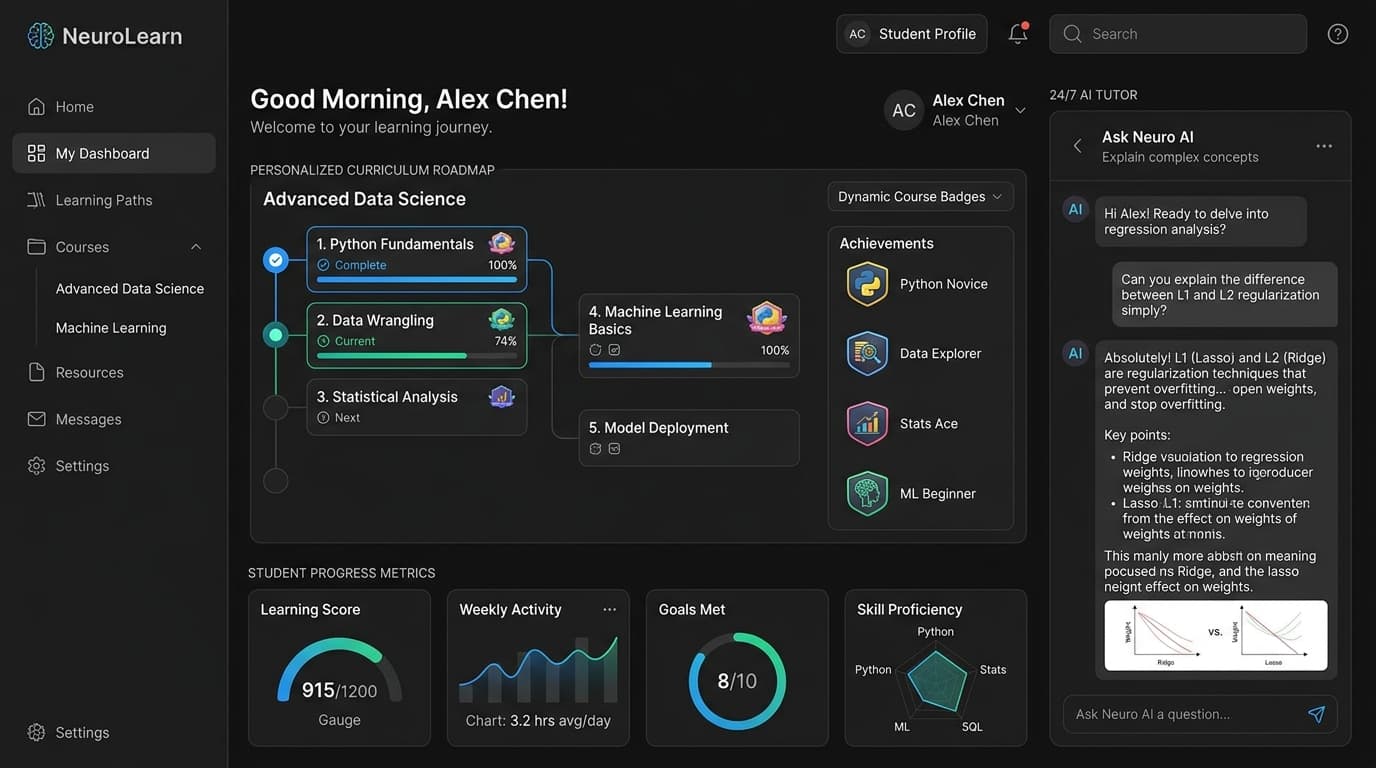The width and height of the screenshot is (1376, 768).
Task: Open the Ridge vs Lasso chart image
Action: click(1216, 635)
